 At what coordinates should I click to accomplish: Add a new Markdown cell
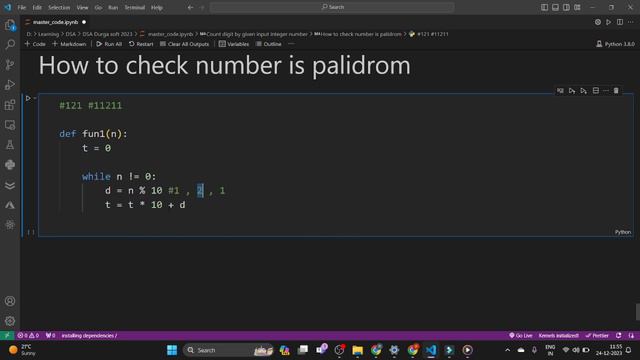[x=69, y=44]
